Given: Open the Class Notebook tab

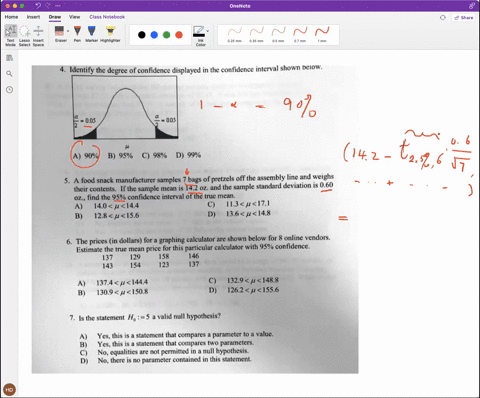Looking at the screenshot, I should pyautogui.click(x=107, y=17).
